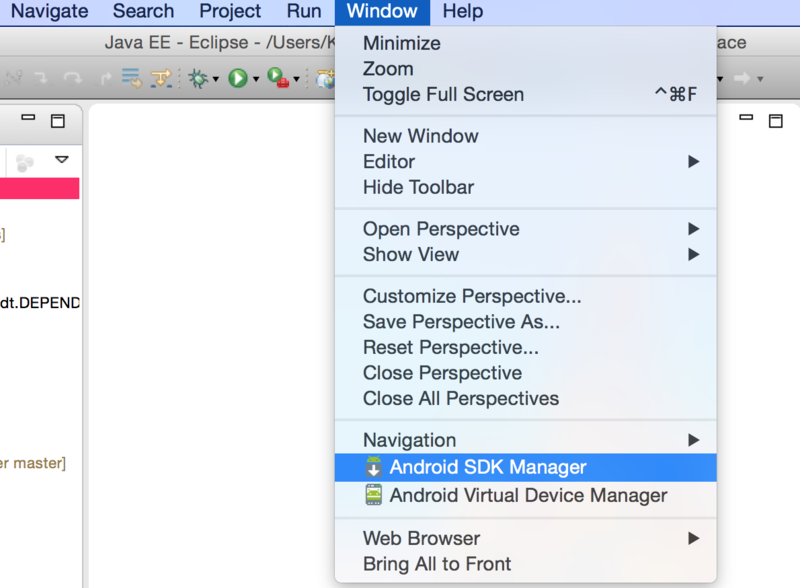
Task: Open the Help menu
Action: (x=462, y=11)
